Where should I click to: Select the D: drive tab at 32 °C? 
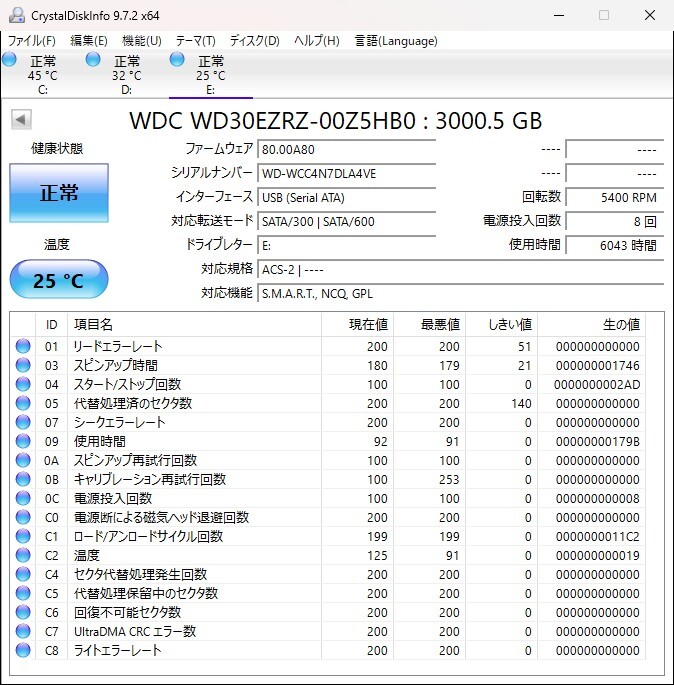point(127,73)
